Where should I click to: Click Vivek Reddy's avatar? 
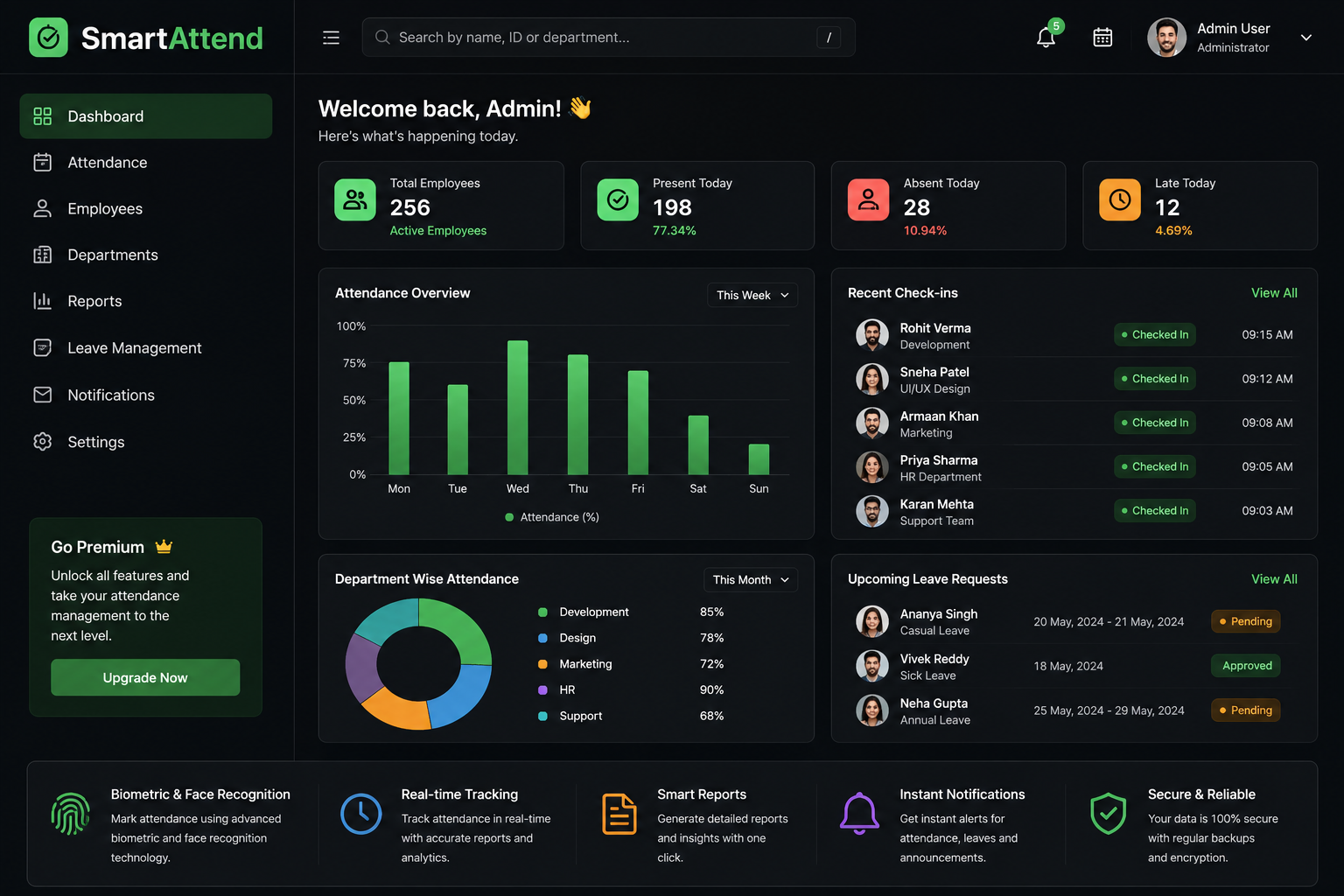(872, 666)
